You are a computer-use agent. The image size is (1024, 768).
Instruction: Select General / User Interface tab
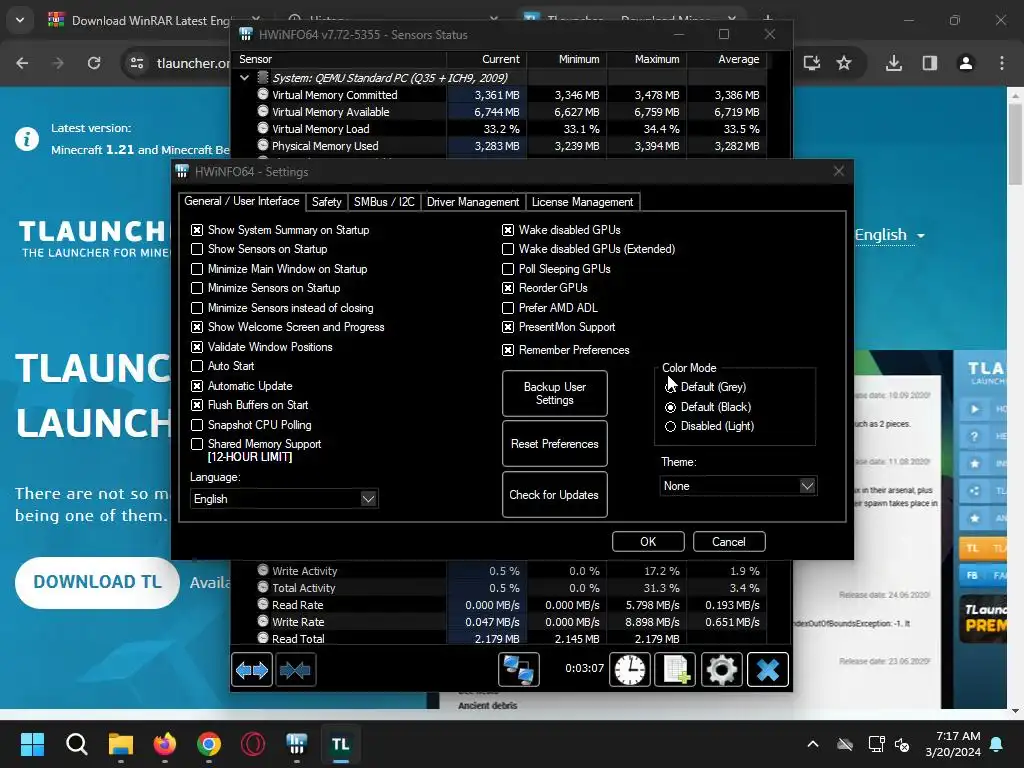(242, 201)
